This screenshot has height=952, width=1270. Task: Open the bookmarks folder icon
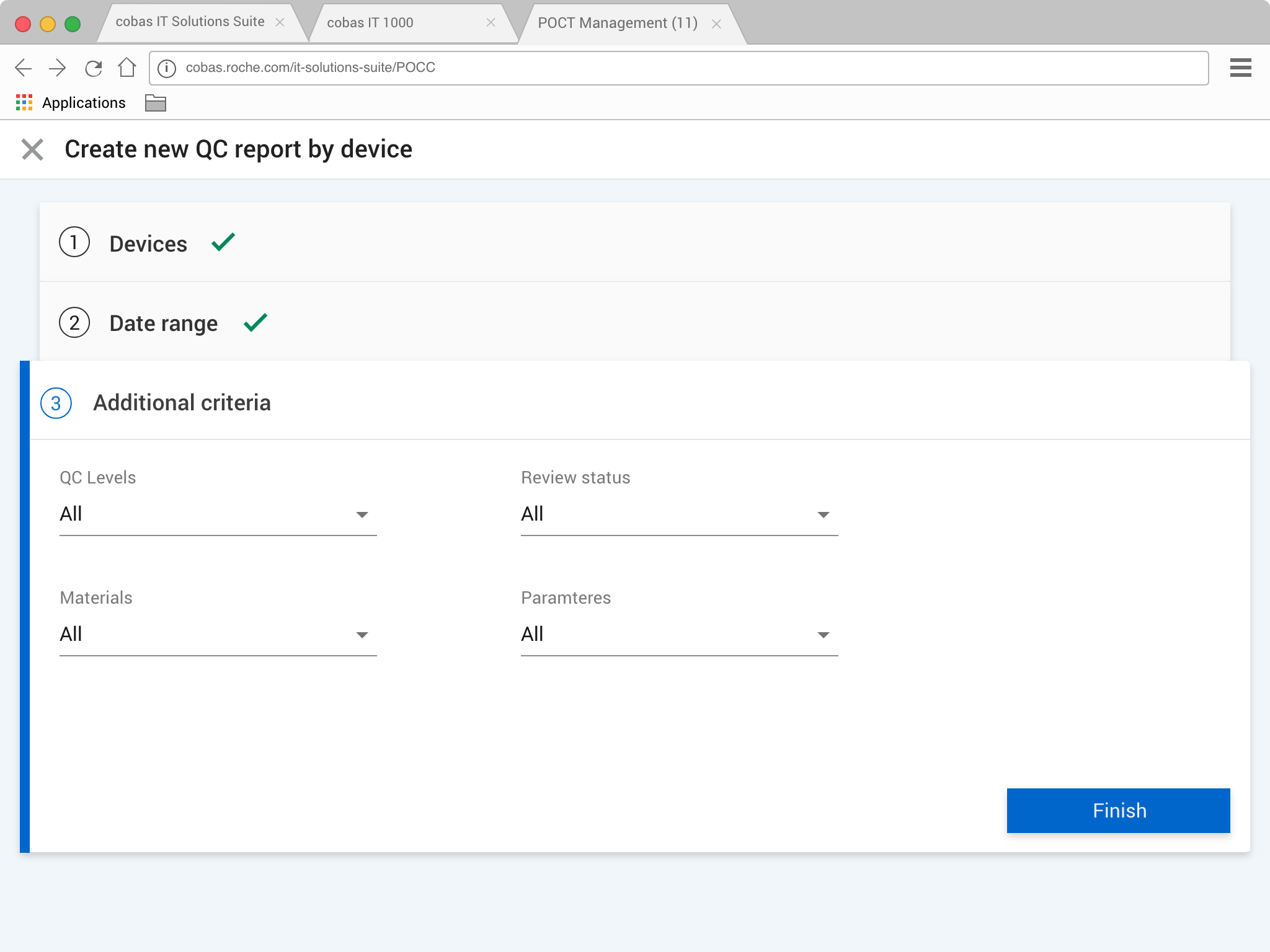coord(155,103)
